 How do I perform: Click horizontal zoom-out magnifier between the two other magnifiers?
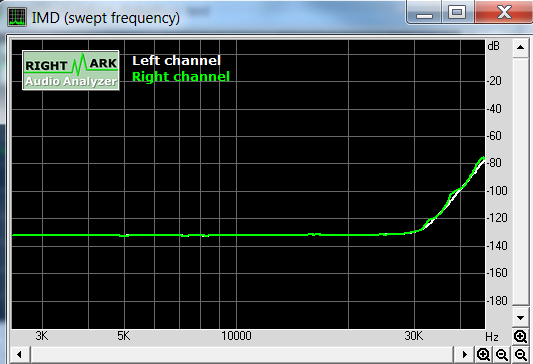[502, 354]
